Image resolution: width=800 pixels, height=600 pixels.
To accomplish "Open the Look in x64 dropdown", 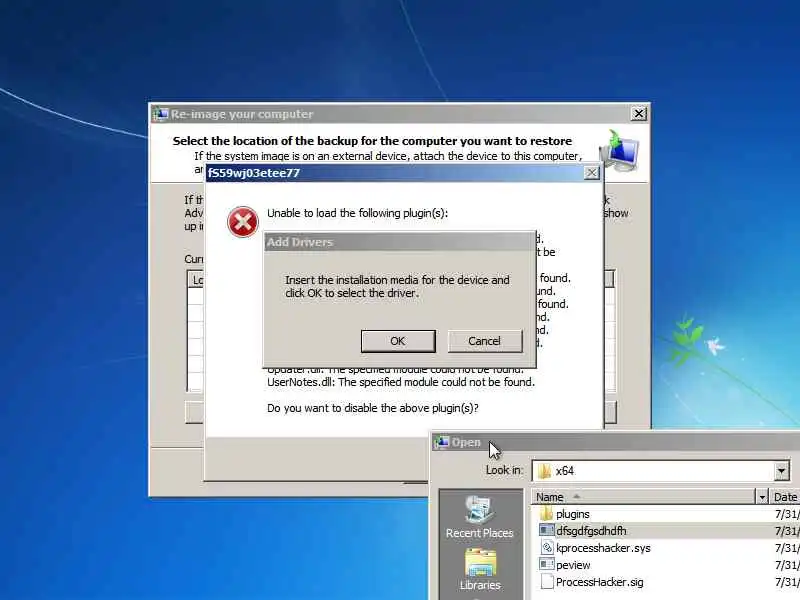I will (x=781, y=471).
